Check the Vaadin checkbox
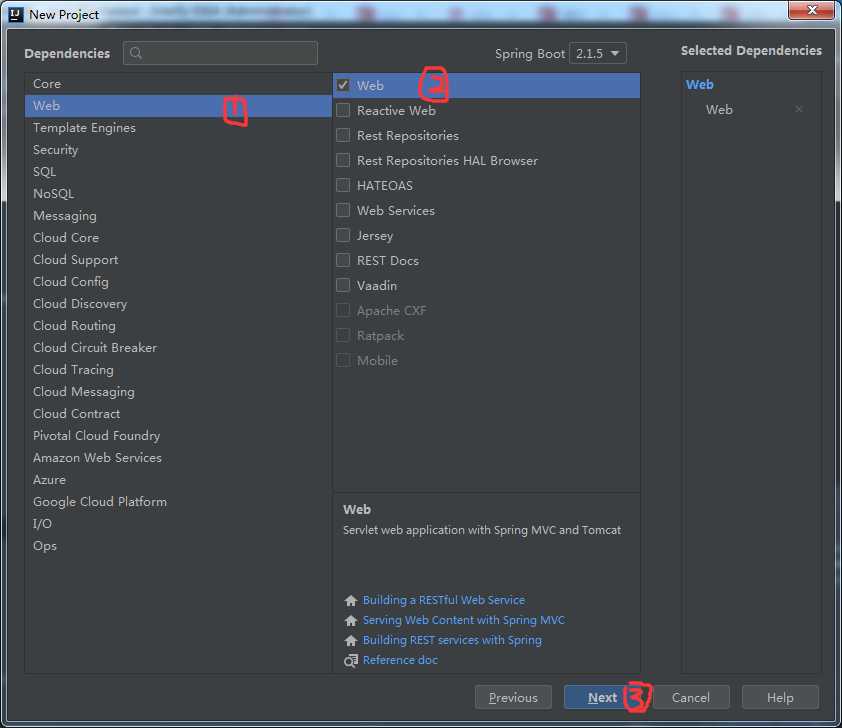842x728 pixels. click(x=343, y=285)
